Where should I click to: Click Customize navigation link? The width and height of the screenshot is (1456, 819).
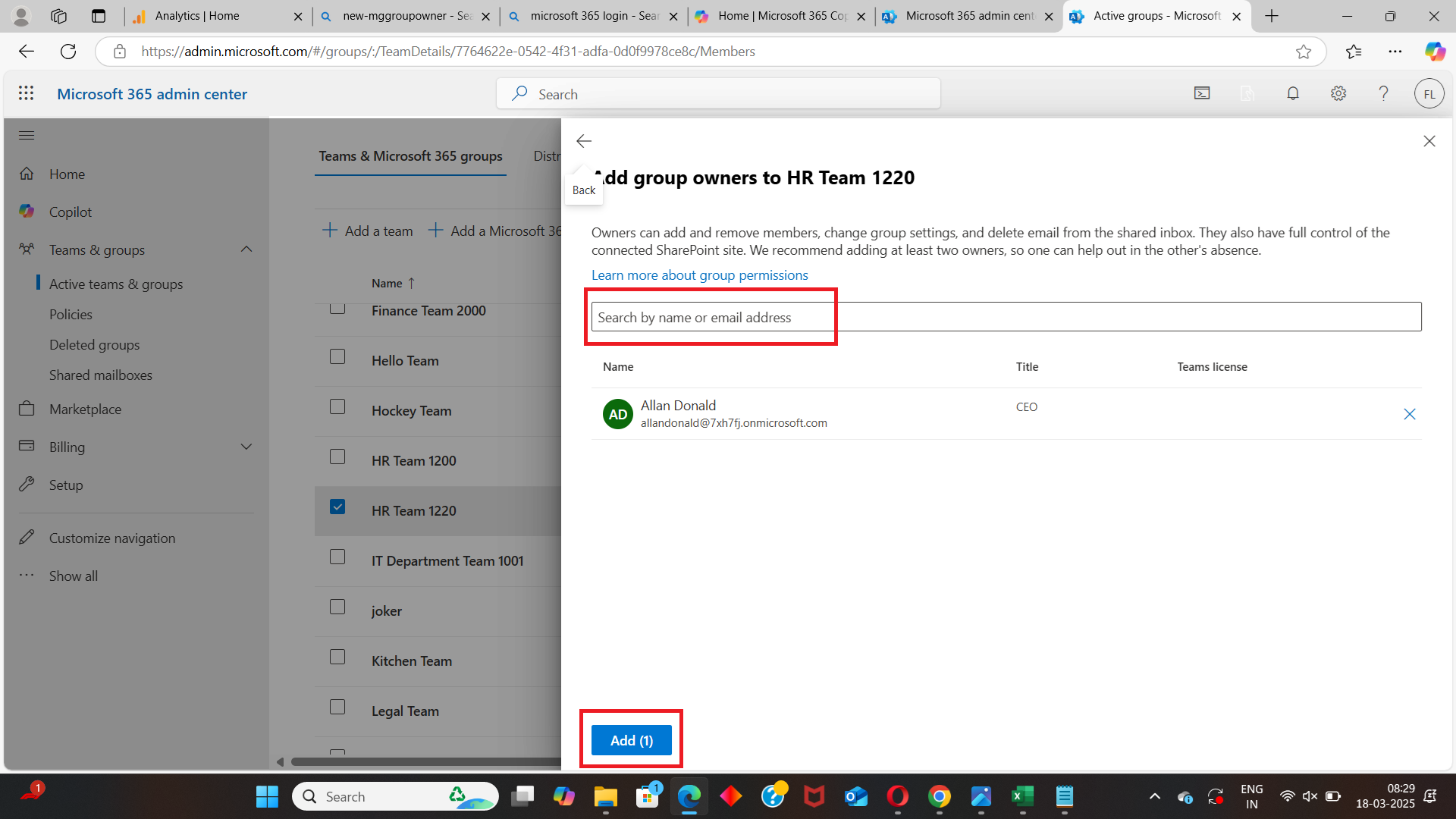[112, 538]
